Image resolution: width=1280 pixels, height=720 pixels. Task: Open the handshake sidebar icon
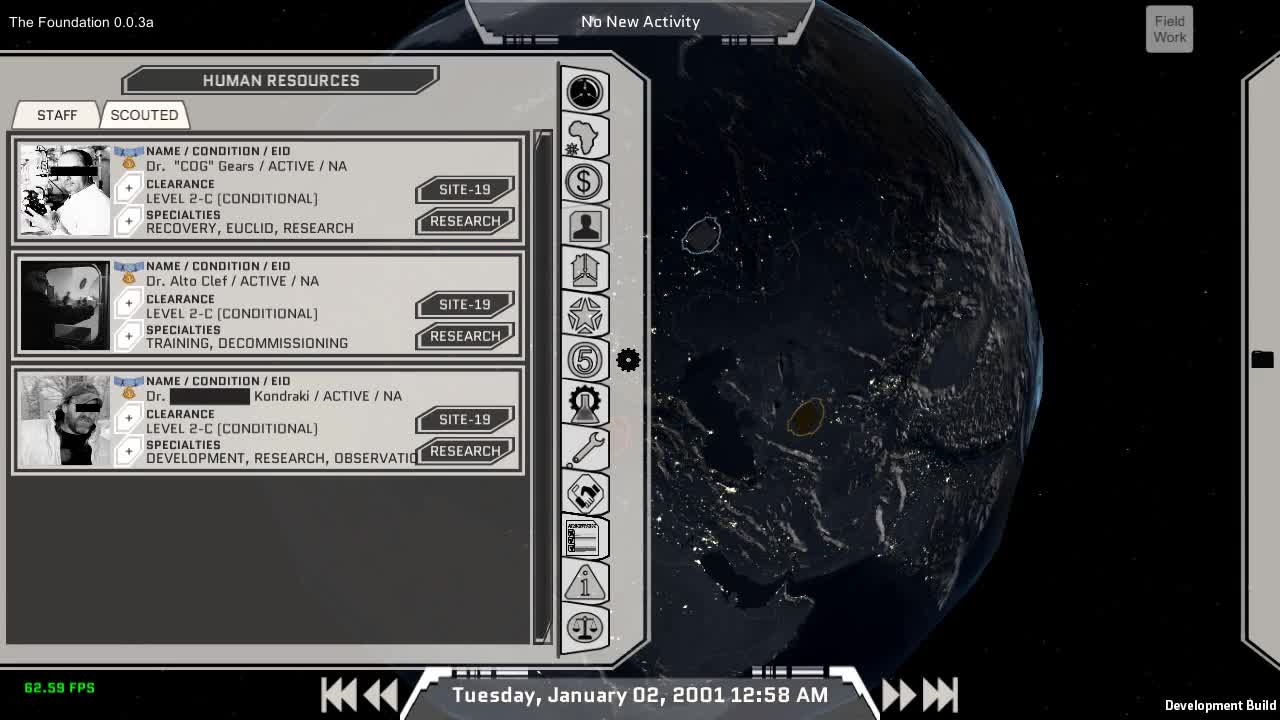click(585, 493)
